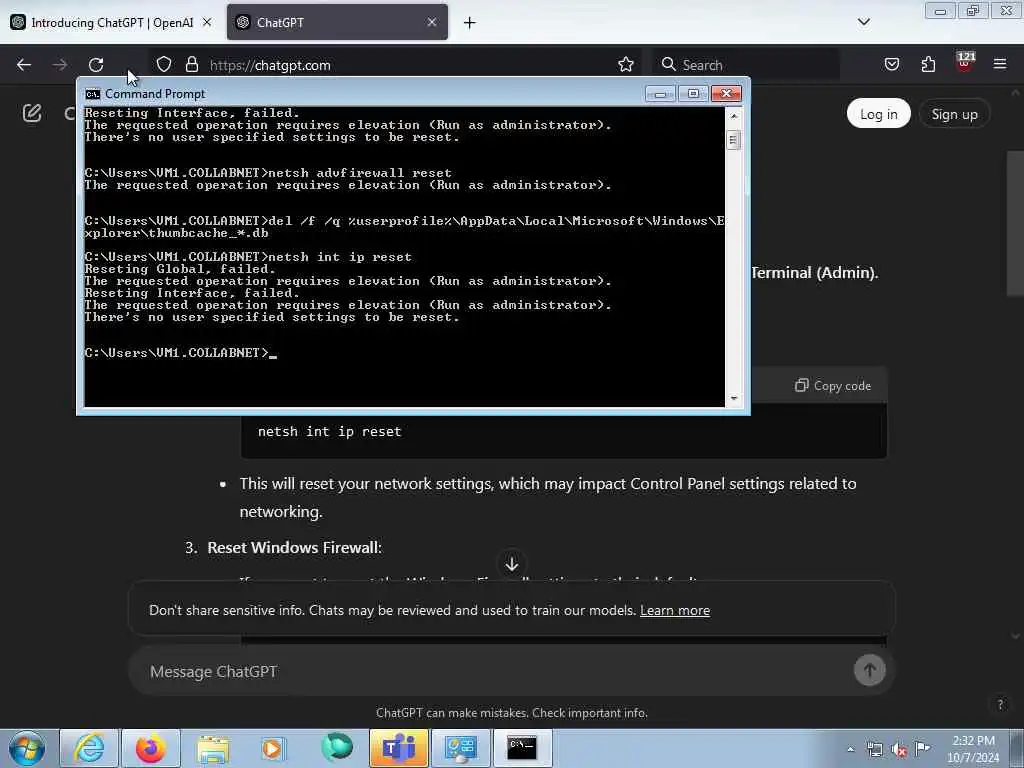This screenshot has width=1024, height=768.
Task: Click the Command Prompt scrollbar up arrow
Action: (x=734, y=116)
